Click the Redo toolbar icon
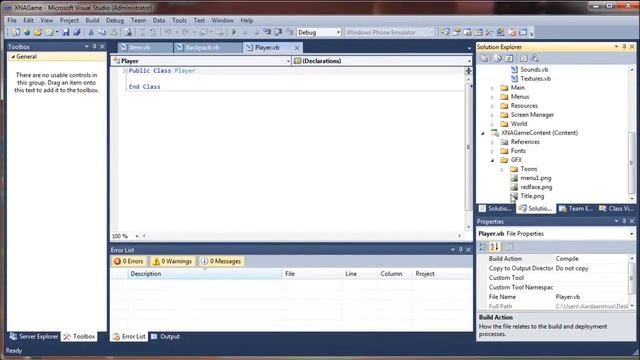 pos(185,32)
